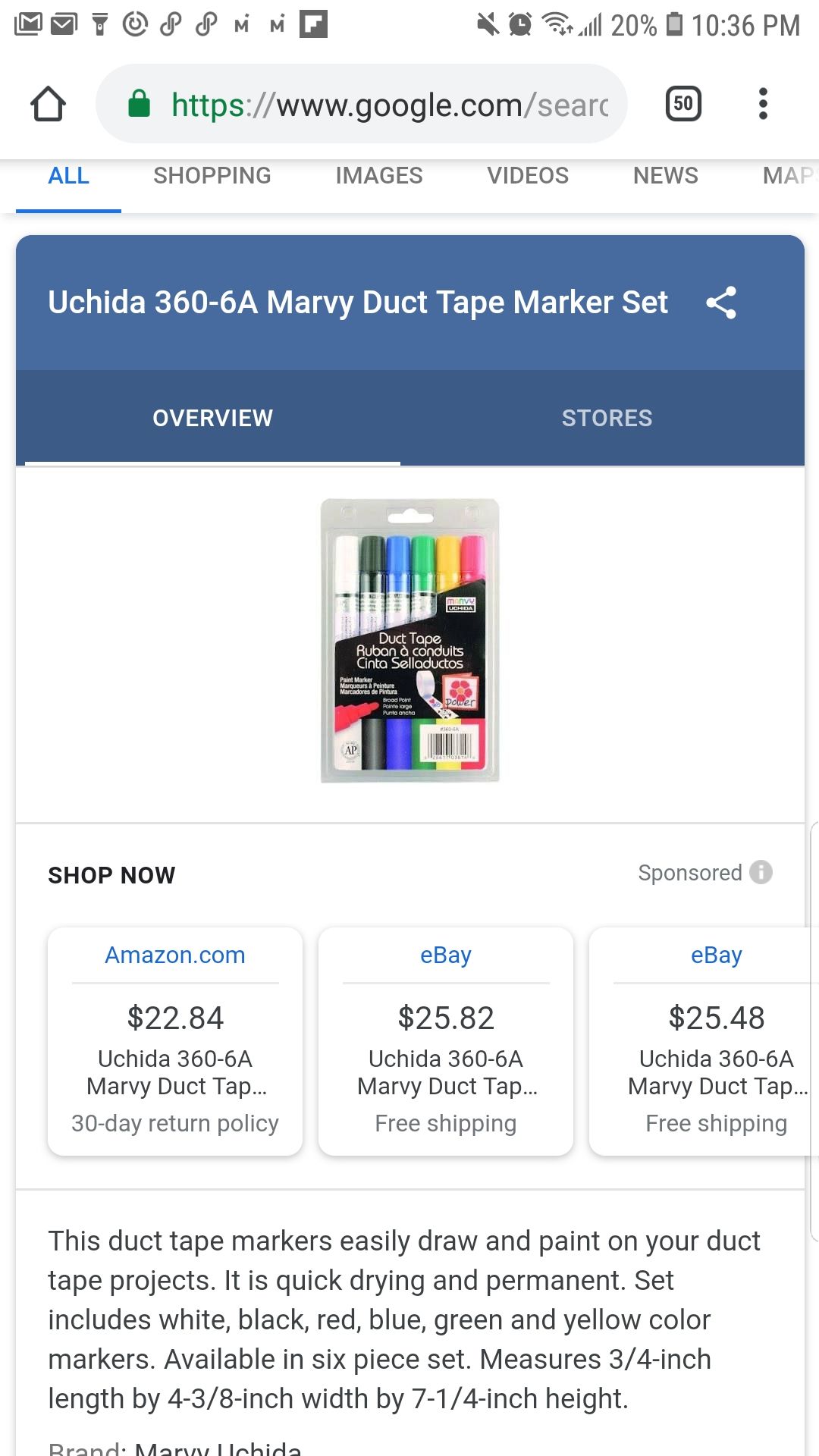The width and height of the screenshot is (819, 1456).
Task: Tap the browser home icon
Action: pos(48,104)
